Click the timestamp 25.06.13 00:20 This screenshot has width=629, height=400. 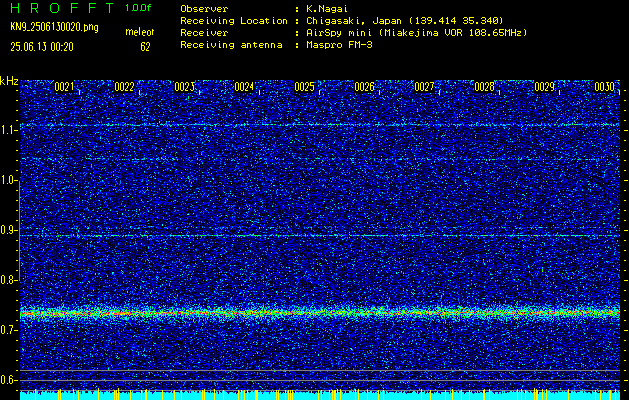tap(42, 47)
